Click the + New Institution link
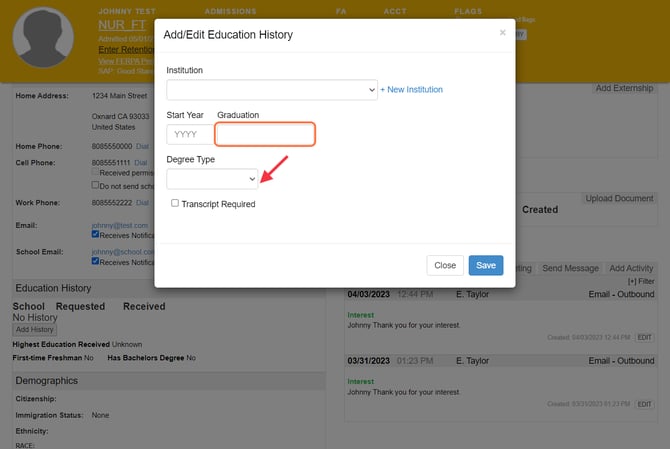This screenshot has height=449, width=670. [411, 90]
